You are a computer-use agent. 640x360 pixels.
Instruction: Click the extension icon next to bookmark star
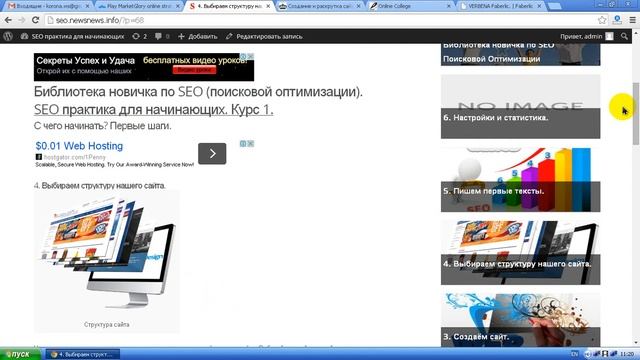click(617, 20)
